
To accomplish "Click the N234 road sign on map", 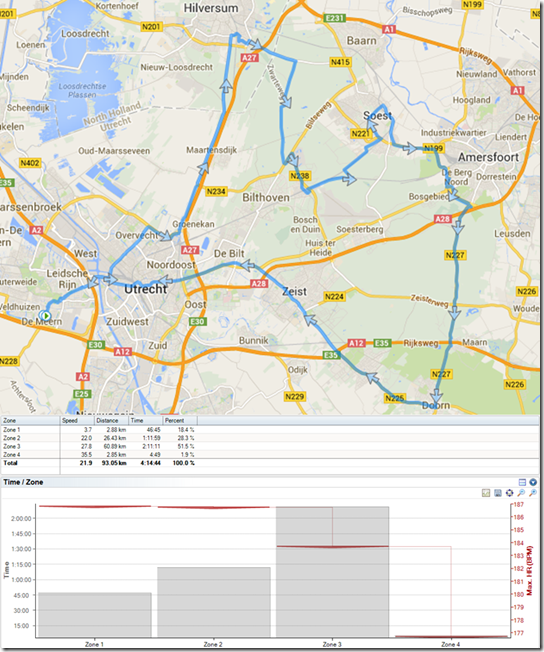I will point(216,191).
